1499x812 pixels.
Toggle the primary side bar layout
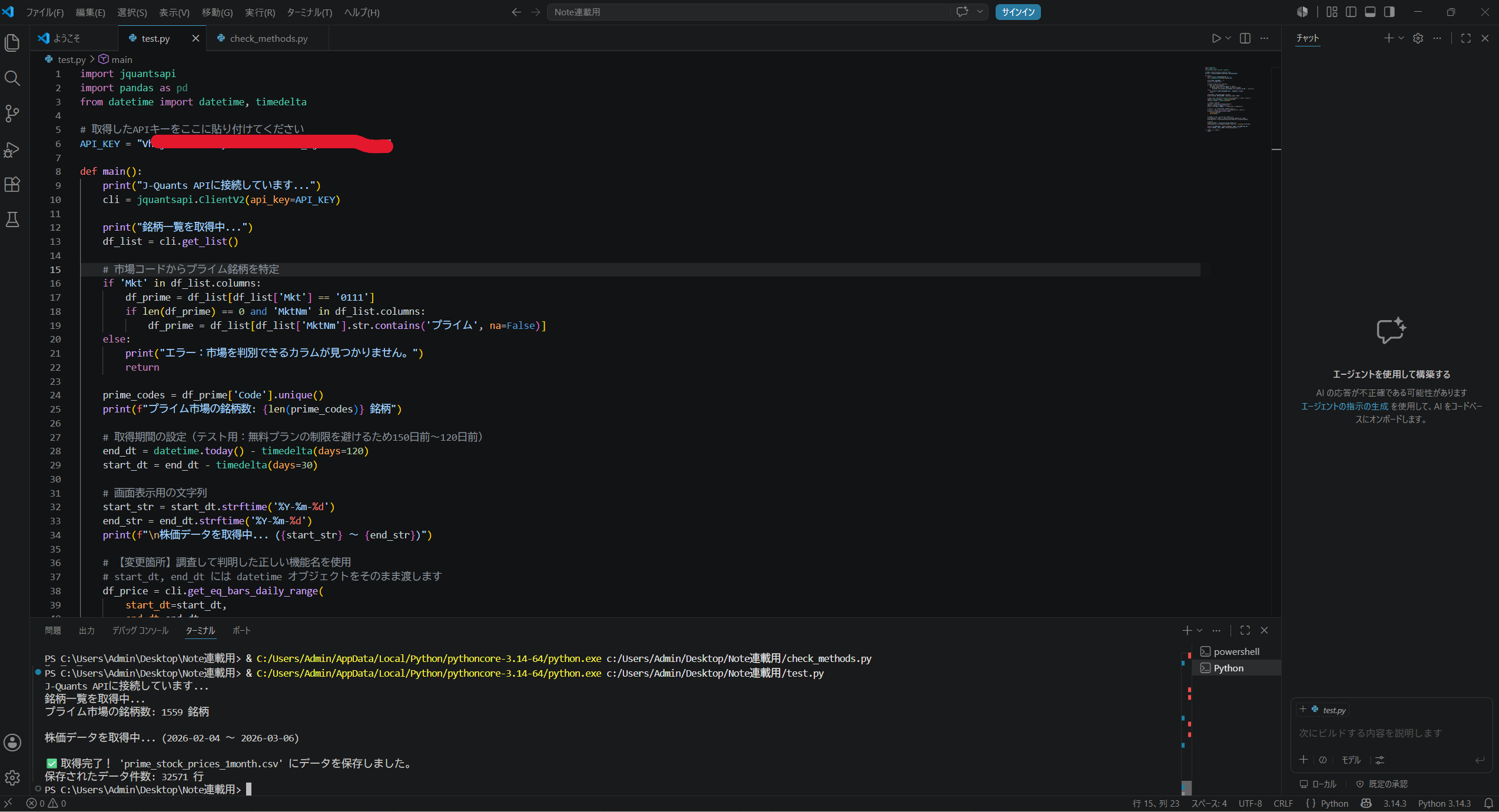[1351, 12]
